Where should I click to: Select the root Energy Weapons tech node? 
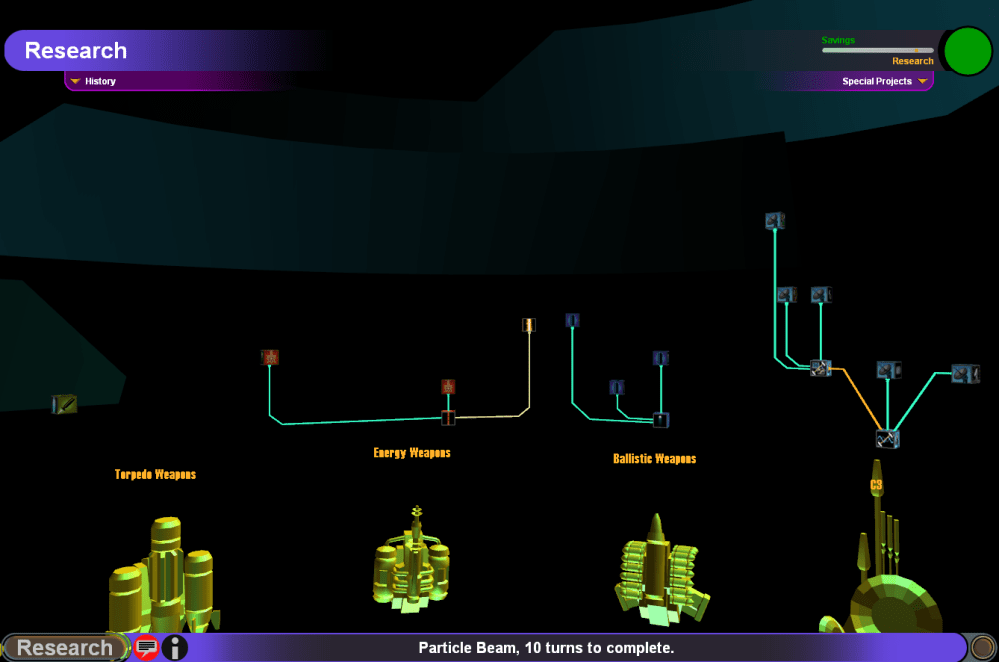pyautogui.click(x=448, y=417)
